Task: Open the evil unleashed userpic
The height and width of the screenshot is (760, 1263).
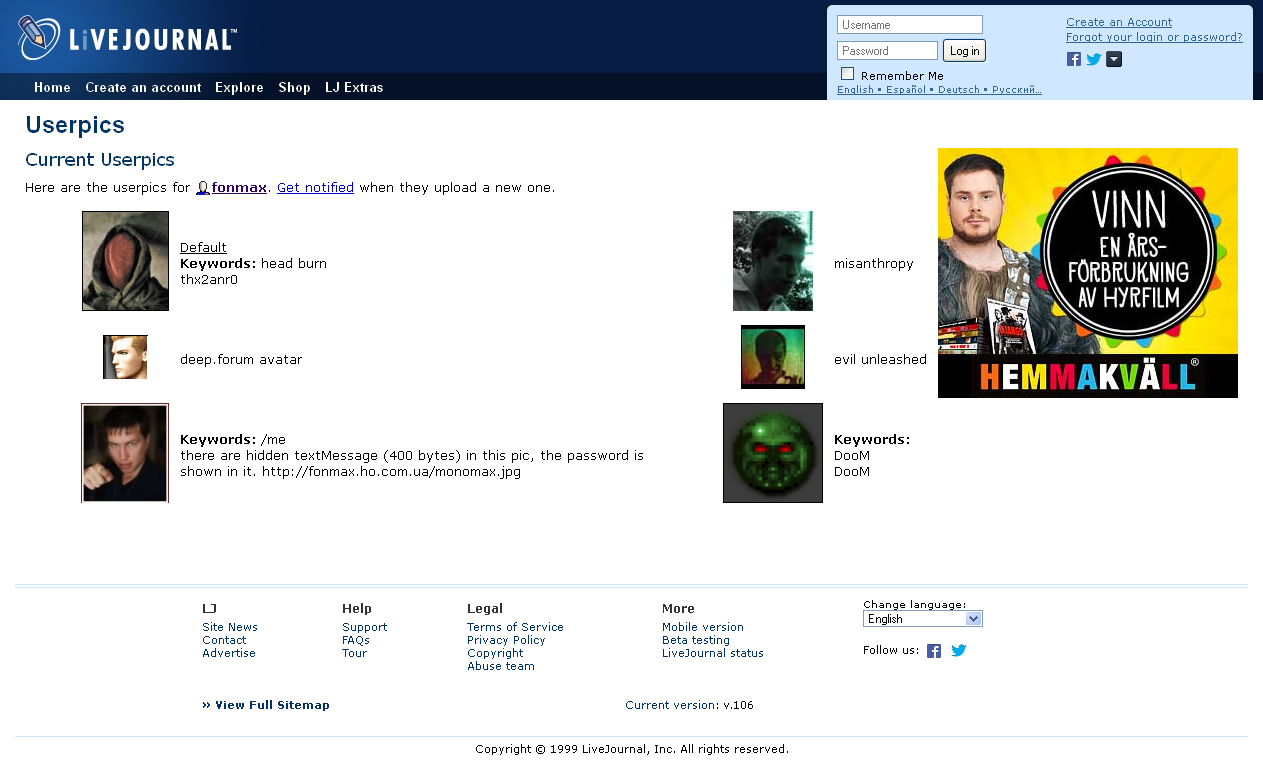Action: pos(773,357)
